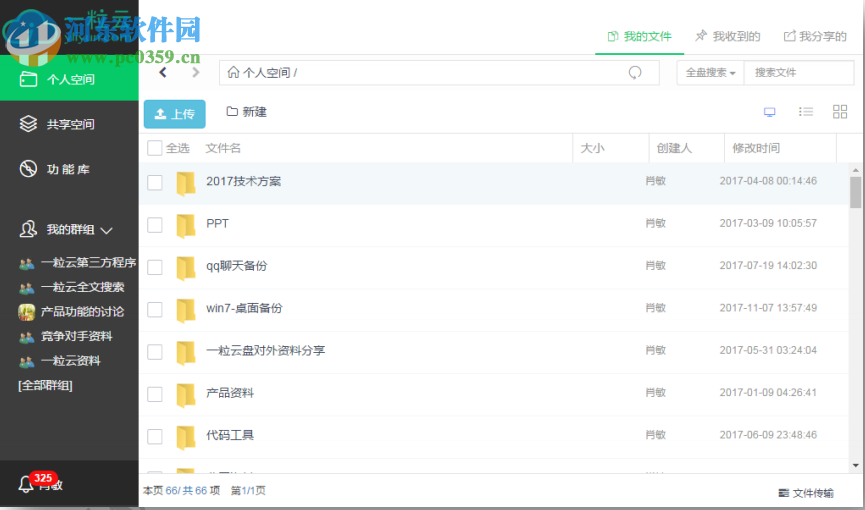The height and width of the screenshot is (510, 865).
Task: Click the scrollbar down arrow
Action: (855, 466)
